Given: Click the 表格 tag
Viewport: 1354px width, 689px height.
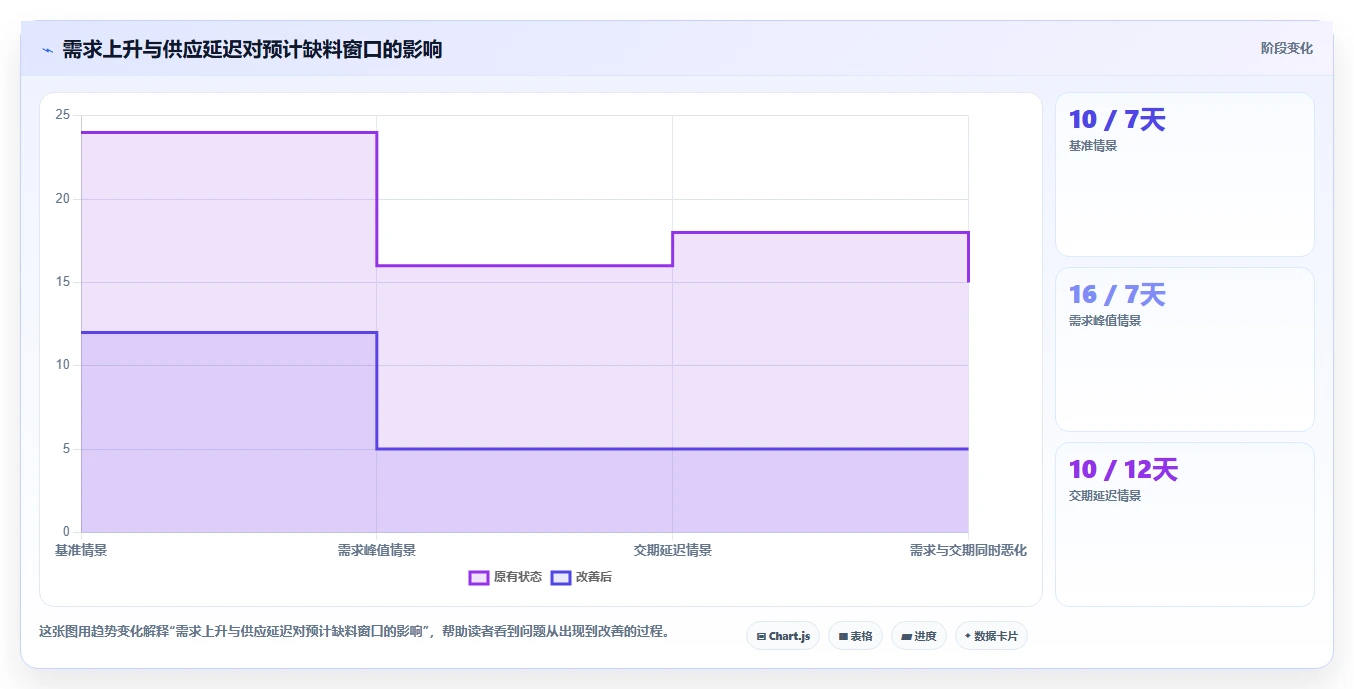Looking at the screenshot, I should coord(855,636).
